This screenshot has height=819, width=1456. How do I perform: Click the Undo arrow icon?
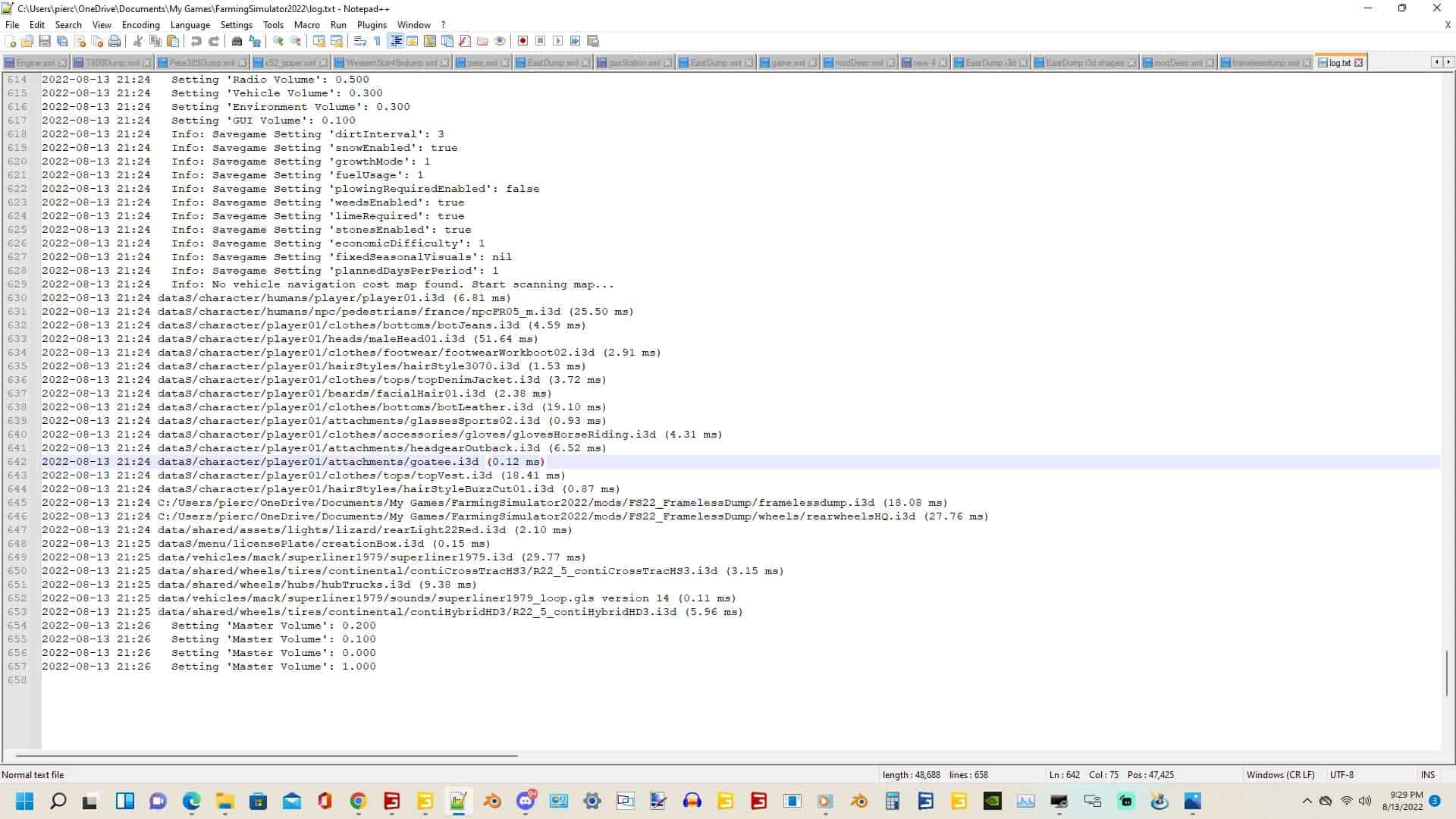(196, 41)
